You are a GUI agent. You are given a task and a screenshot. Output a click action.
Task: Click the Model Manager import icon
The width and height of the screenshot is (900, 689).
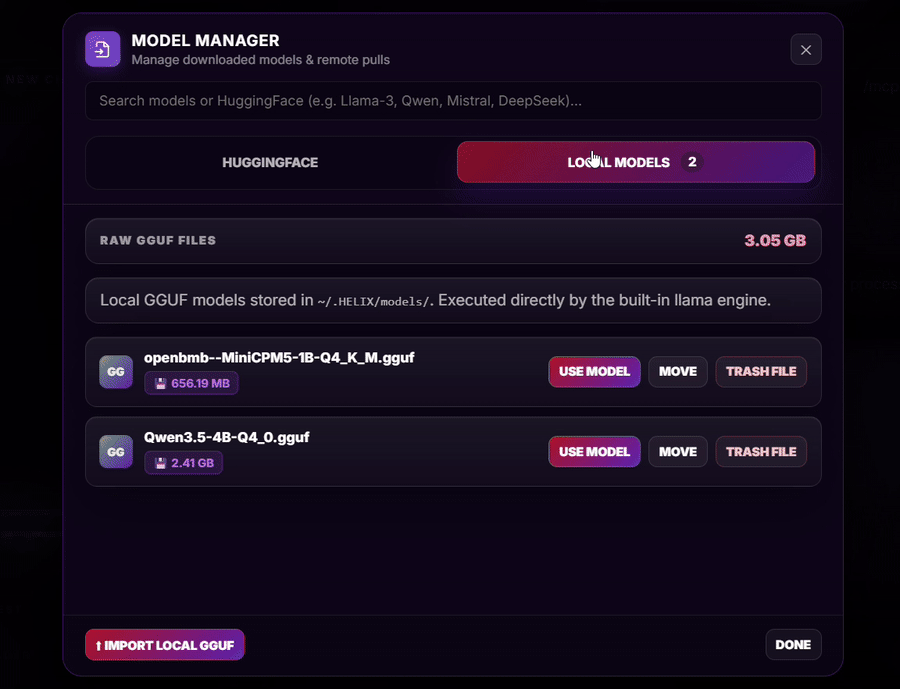[103, 49]
